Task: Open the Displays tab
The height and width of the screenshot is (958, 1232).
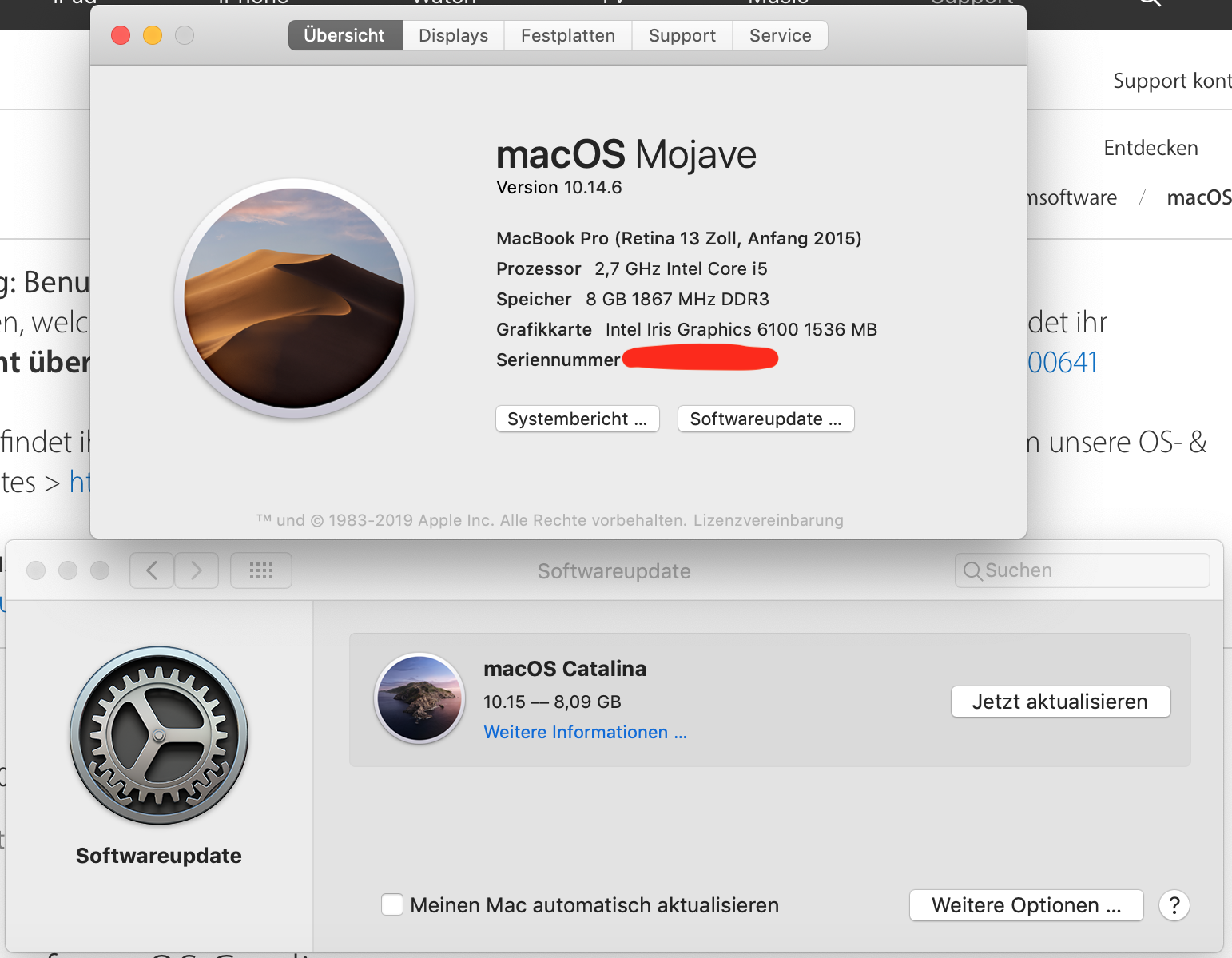Action: (453, 35)
